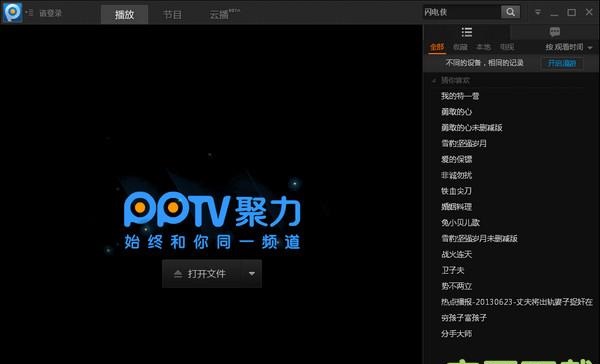Collapse the 猜你喜欢 list section
Screen dimensions: 600x364
(x=434, y=81)
